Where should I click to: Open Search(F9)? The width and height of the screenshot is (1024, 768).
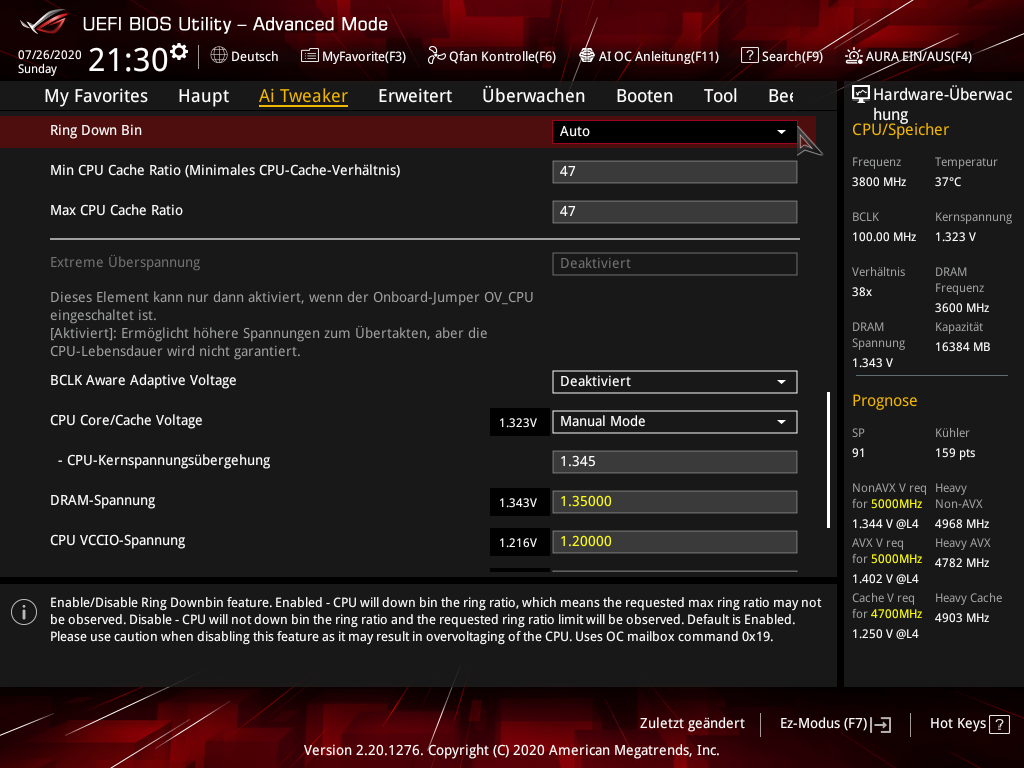pos(782,56)
